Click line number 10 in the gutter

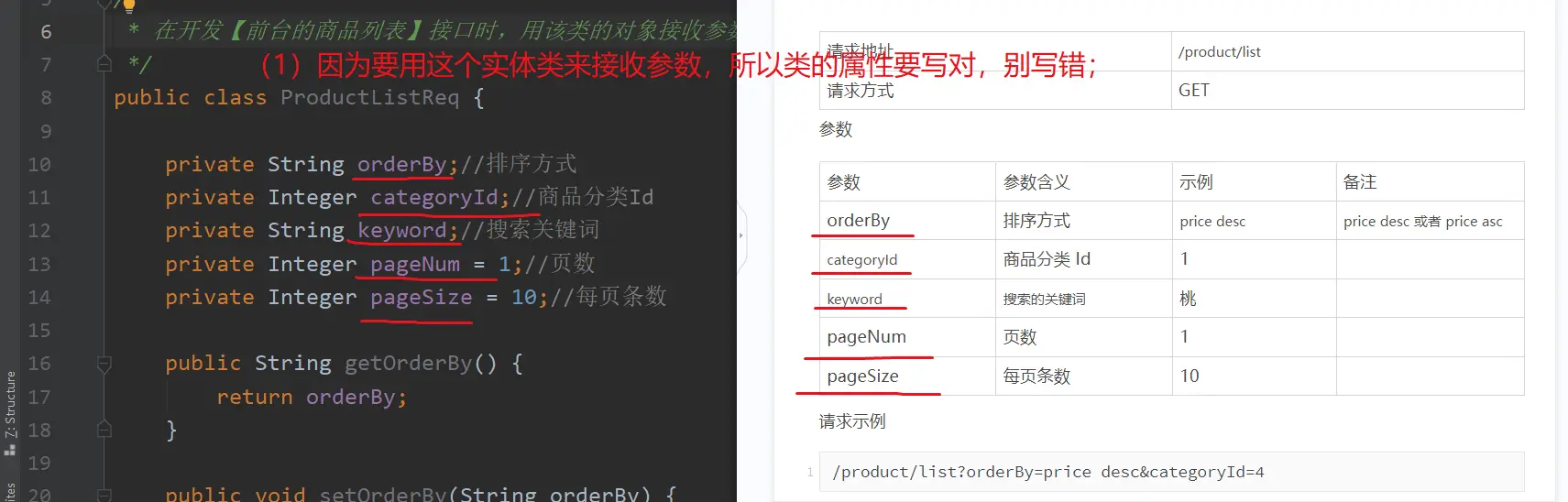click(x=39, y=165)
